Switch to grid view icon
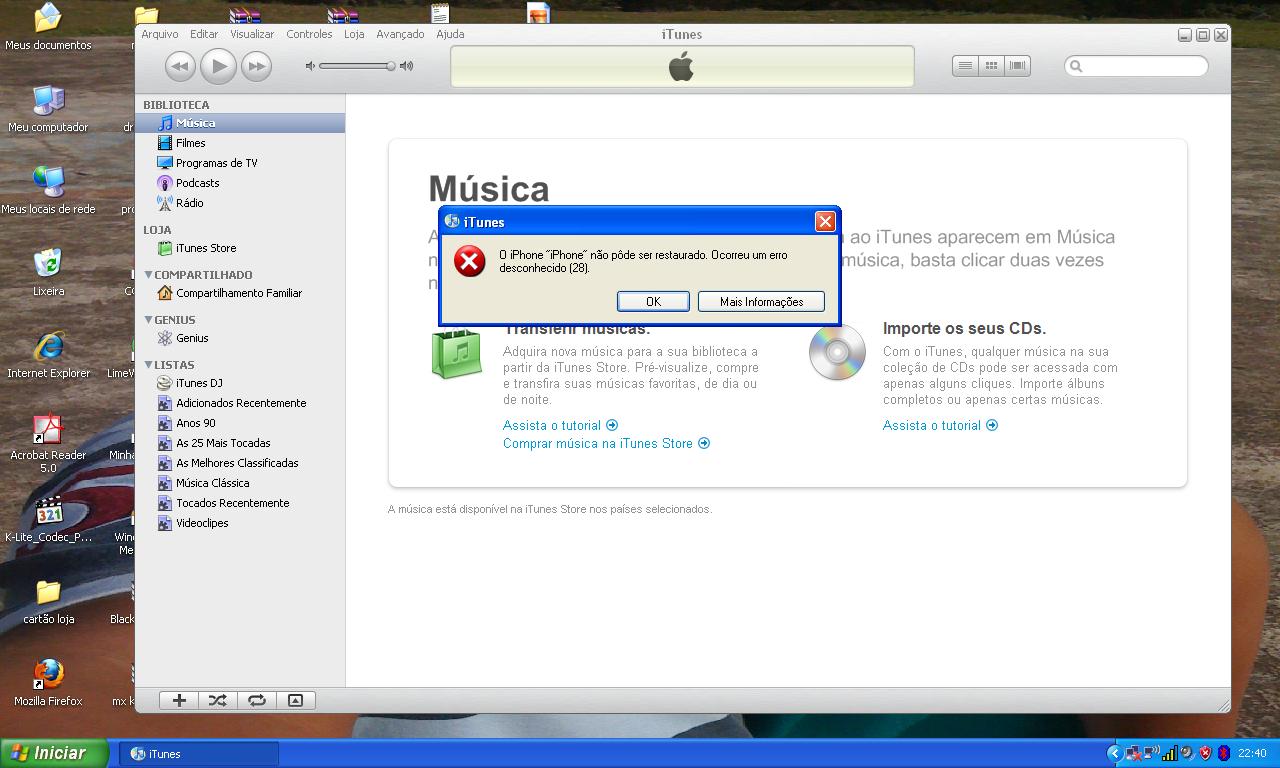The width and height of the screenshot is (1280, 768). [x=991, y=66]
